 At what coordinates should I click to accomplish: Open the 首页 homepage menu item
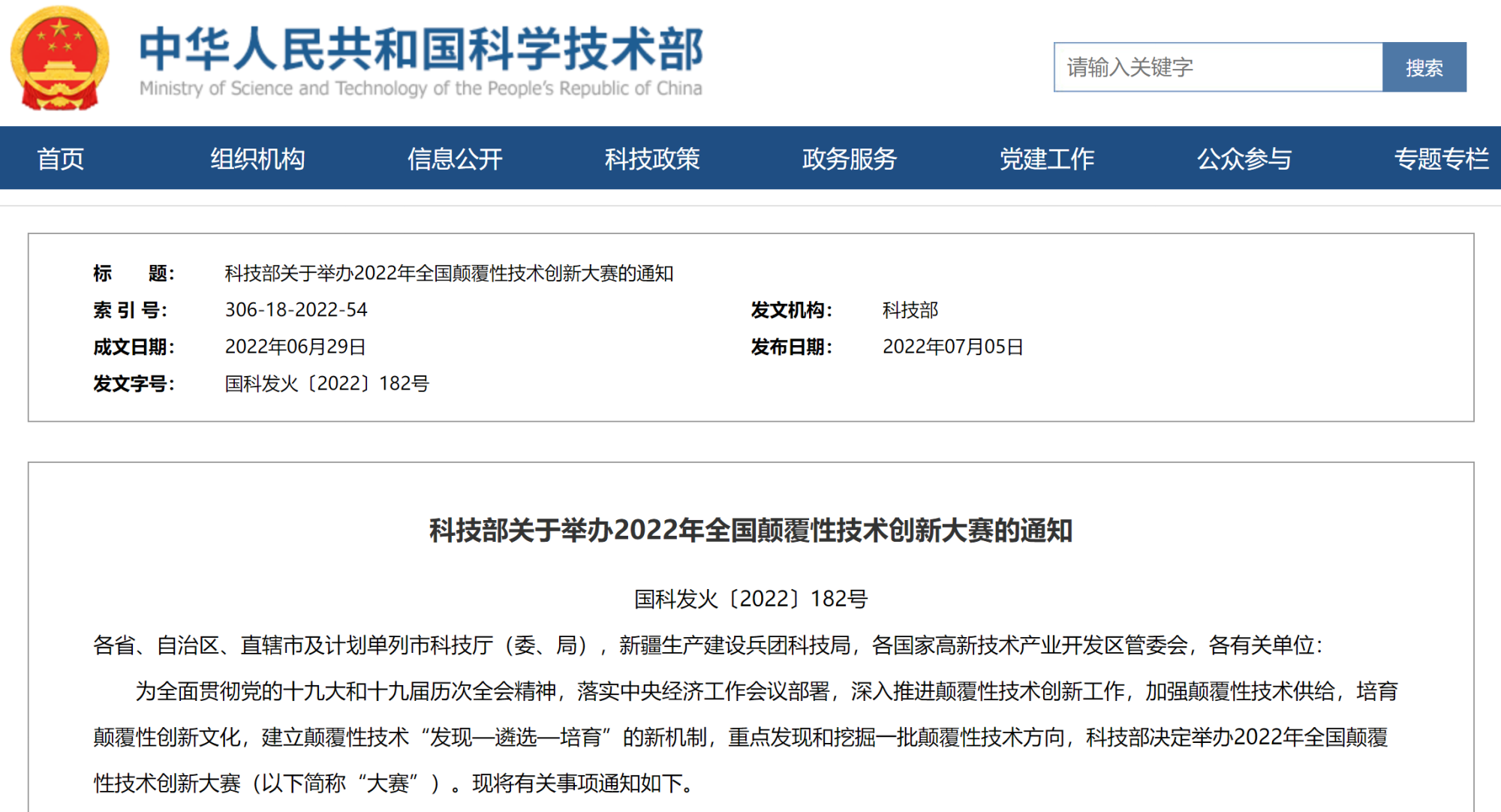pos(62,158)
